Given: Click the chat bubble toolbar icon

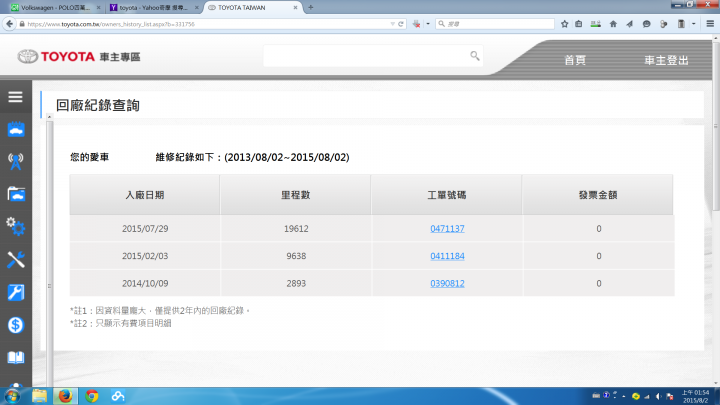Looking at the screenshot, I should click(x=647, y=24).
